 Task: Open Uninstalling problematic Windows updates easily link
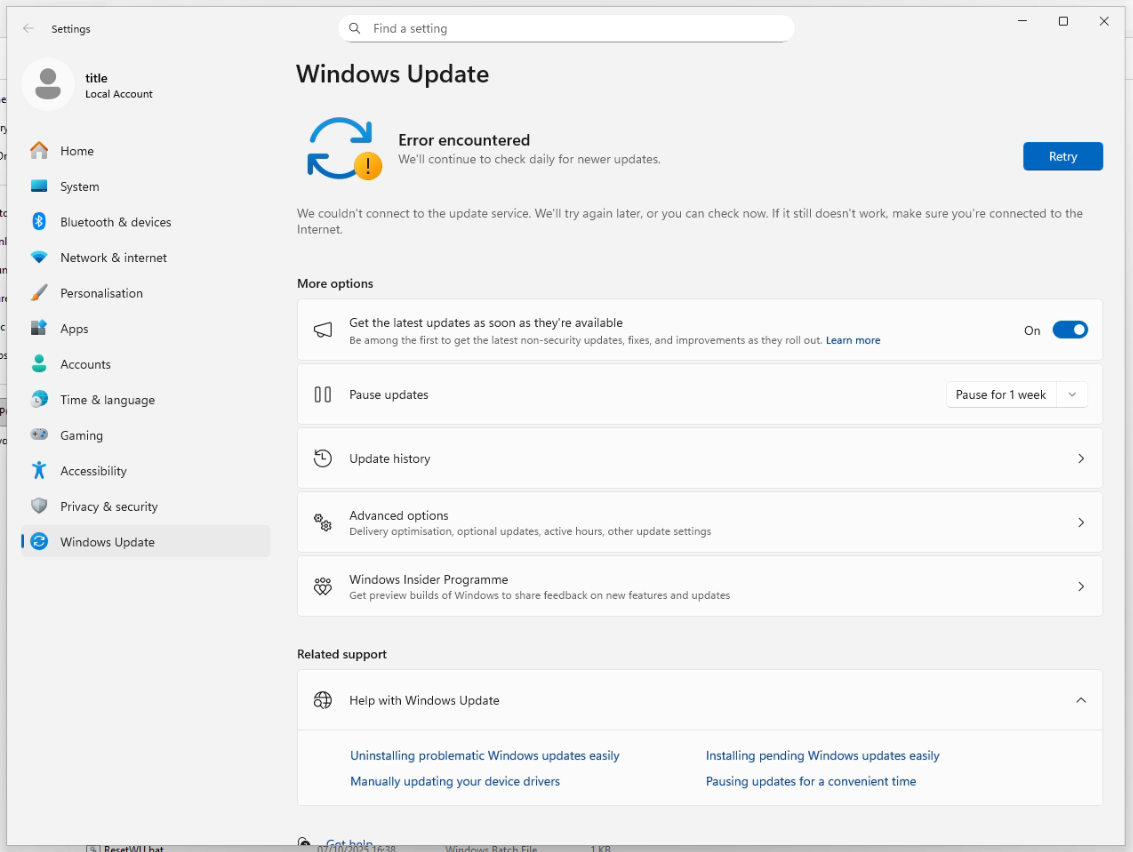click(x=484, y=755)
